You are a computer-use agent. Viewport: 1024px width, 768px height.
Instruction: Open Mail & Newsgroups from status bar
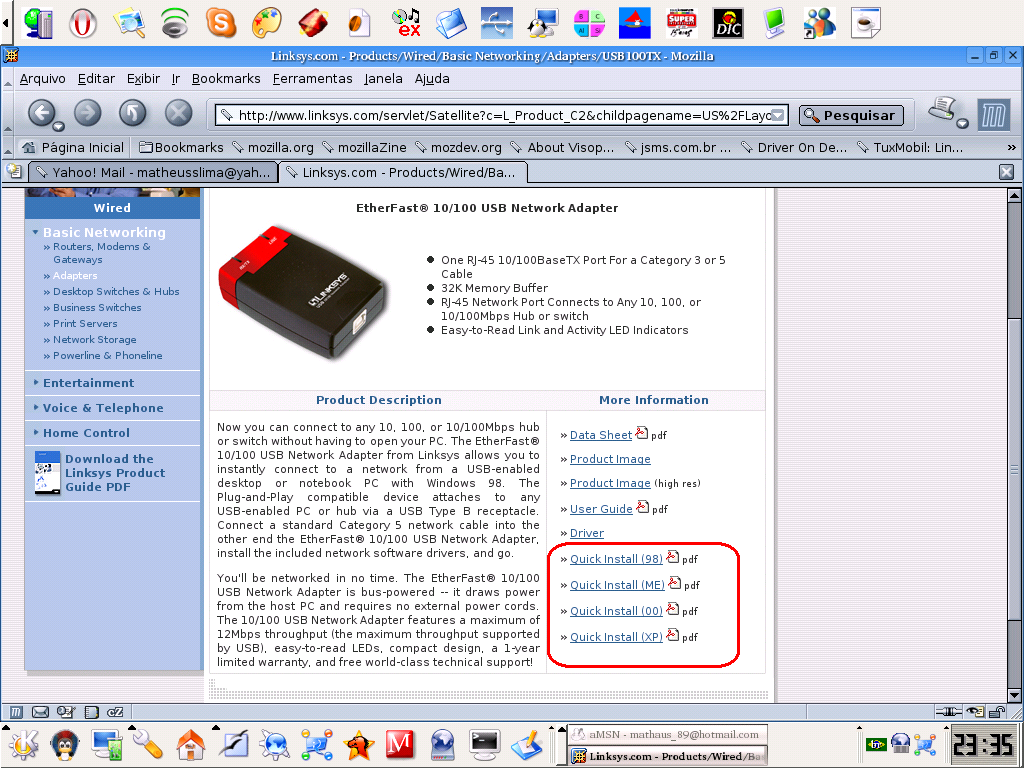pos(40,712)
